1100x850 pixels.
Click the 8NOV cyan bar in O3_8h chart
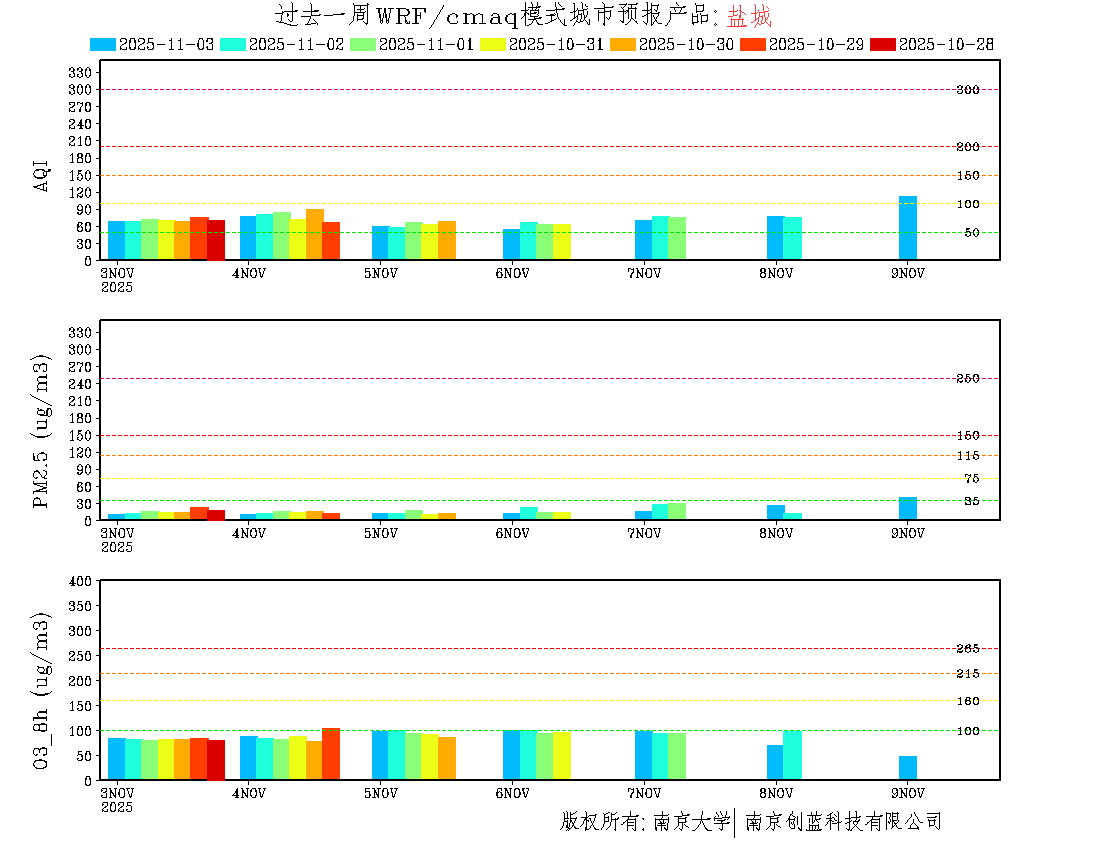pos(792,755)
